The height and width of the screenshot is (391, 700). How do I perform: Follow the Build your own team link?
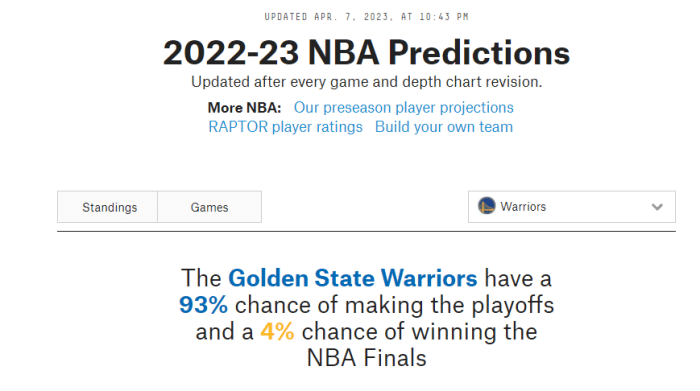tap(444, 127)
